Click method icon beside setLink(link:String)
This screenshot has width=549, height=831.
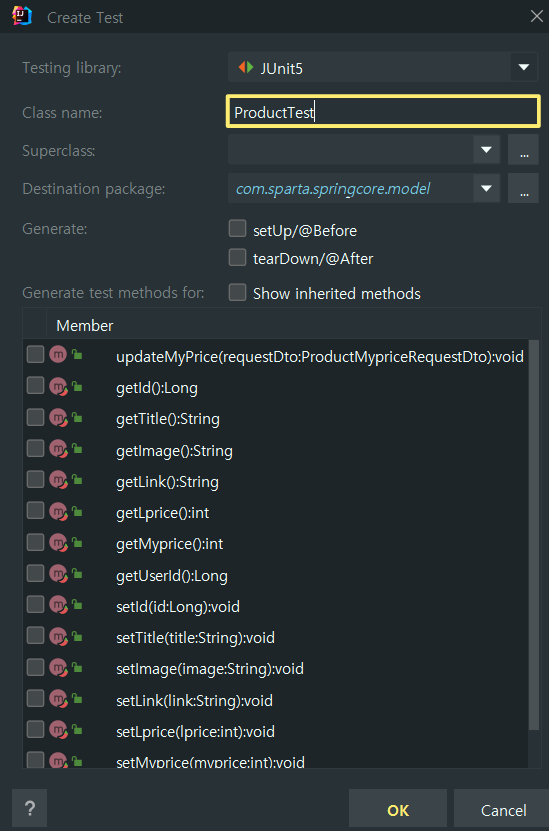coord(58,699)
